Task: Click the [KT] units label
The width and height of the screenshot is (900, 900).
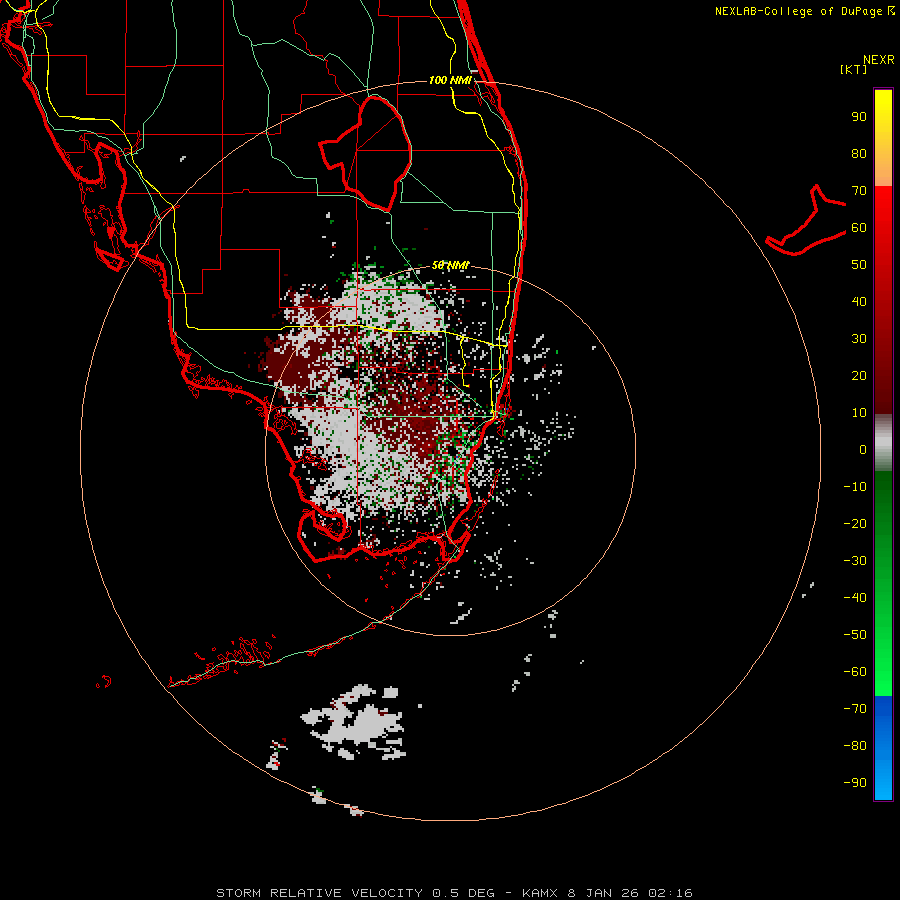Action: pyautogui.click(x=853, y=69)
